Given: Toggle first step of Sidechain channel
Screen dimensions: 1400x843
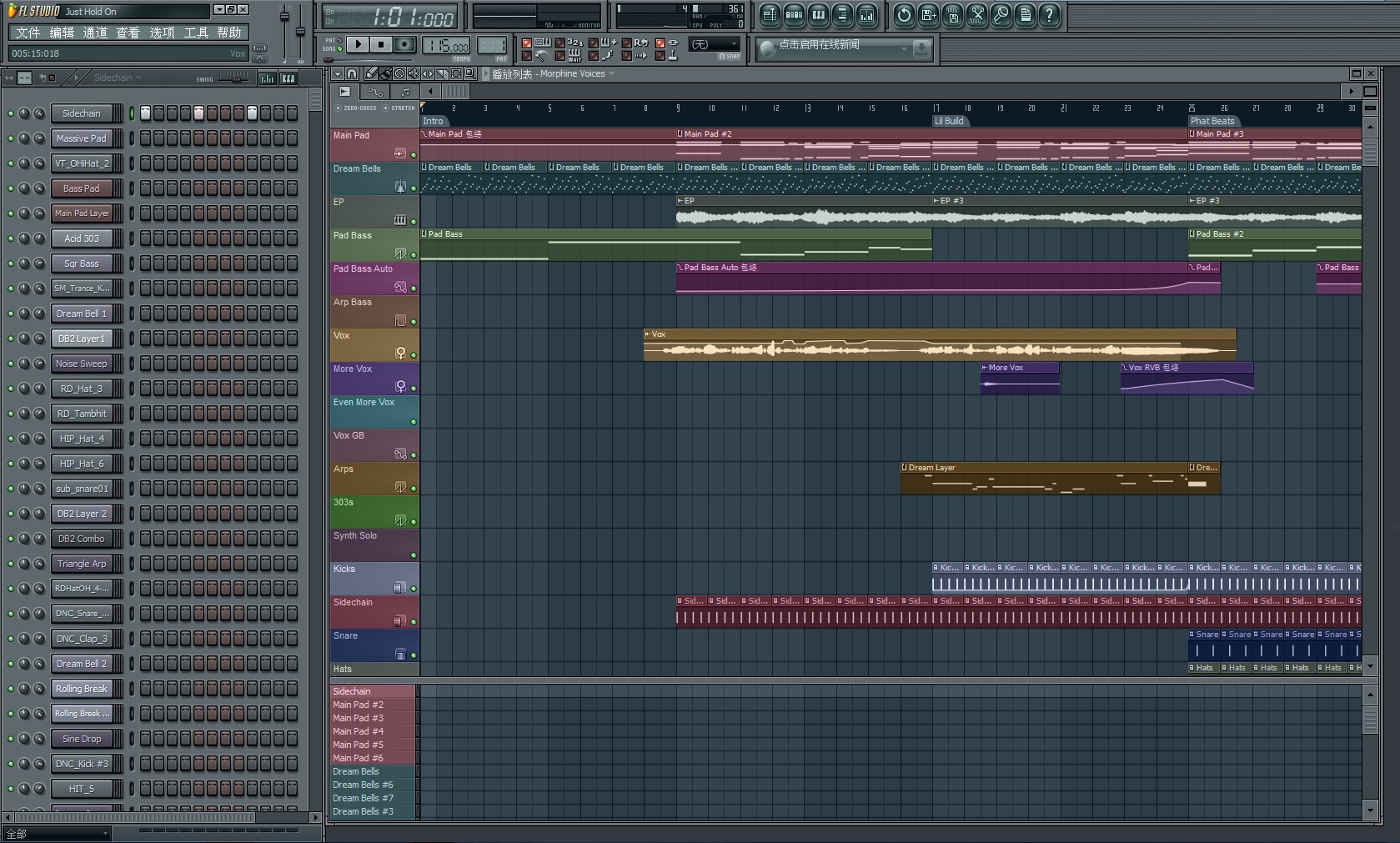Looking at the screenshot, I should [145, 113].
